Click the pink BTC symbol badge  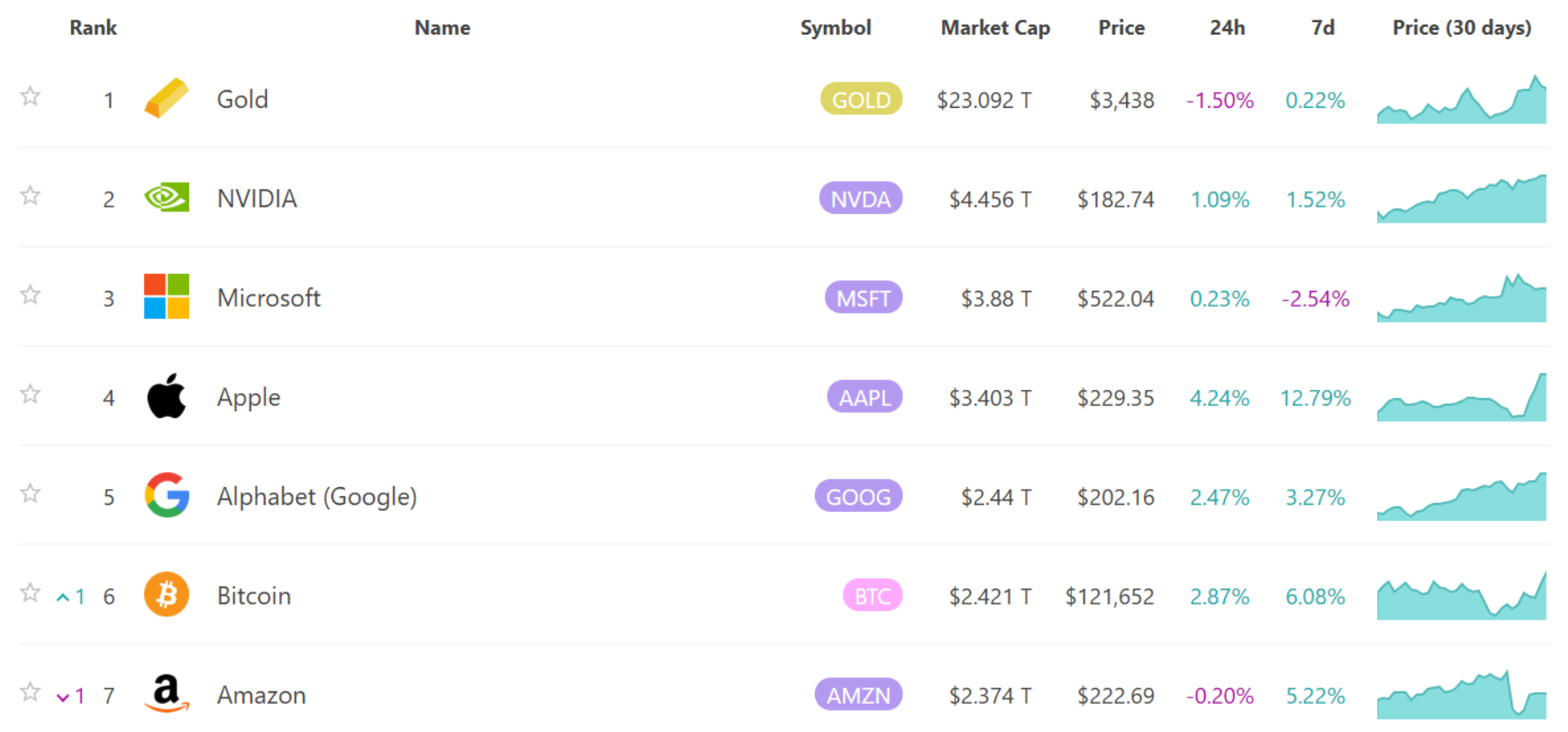872,595
